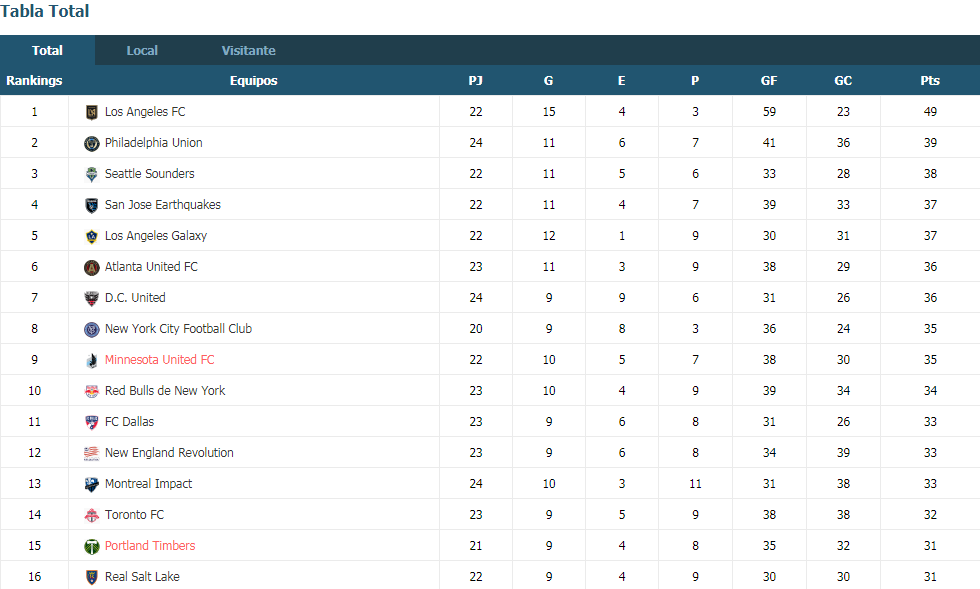Click the GF column header
The image size is (980, 589).
[x=769, y=81]
